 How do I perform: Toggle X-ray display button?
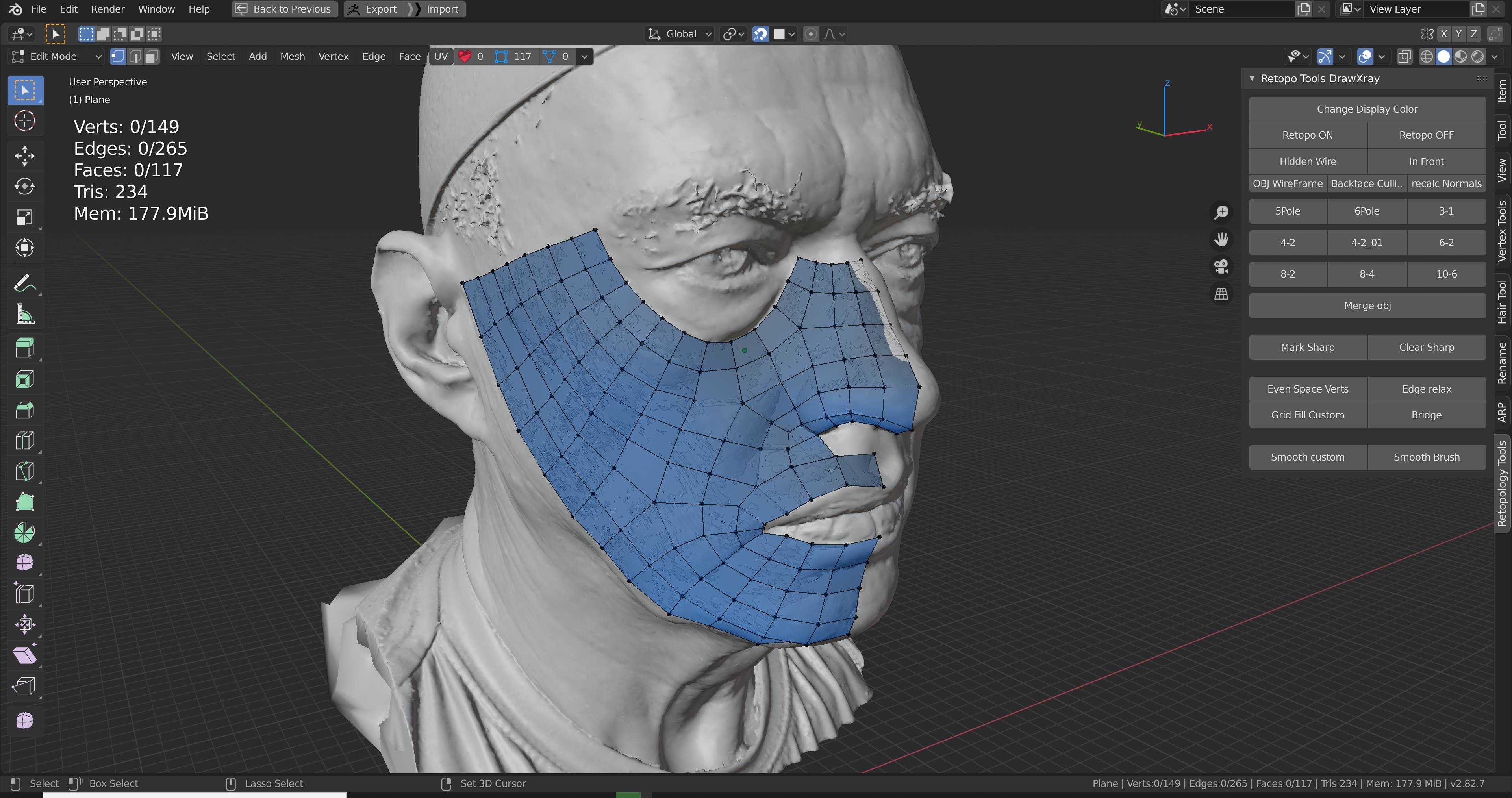[x=1405, y=56]
